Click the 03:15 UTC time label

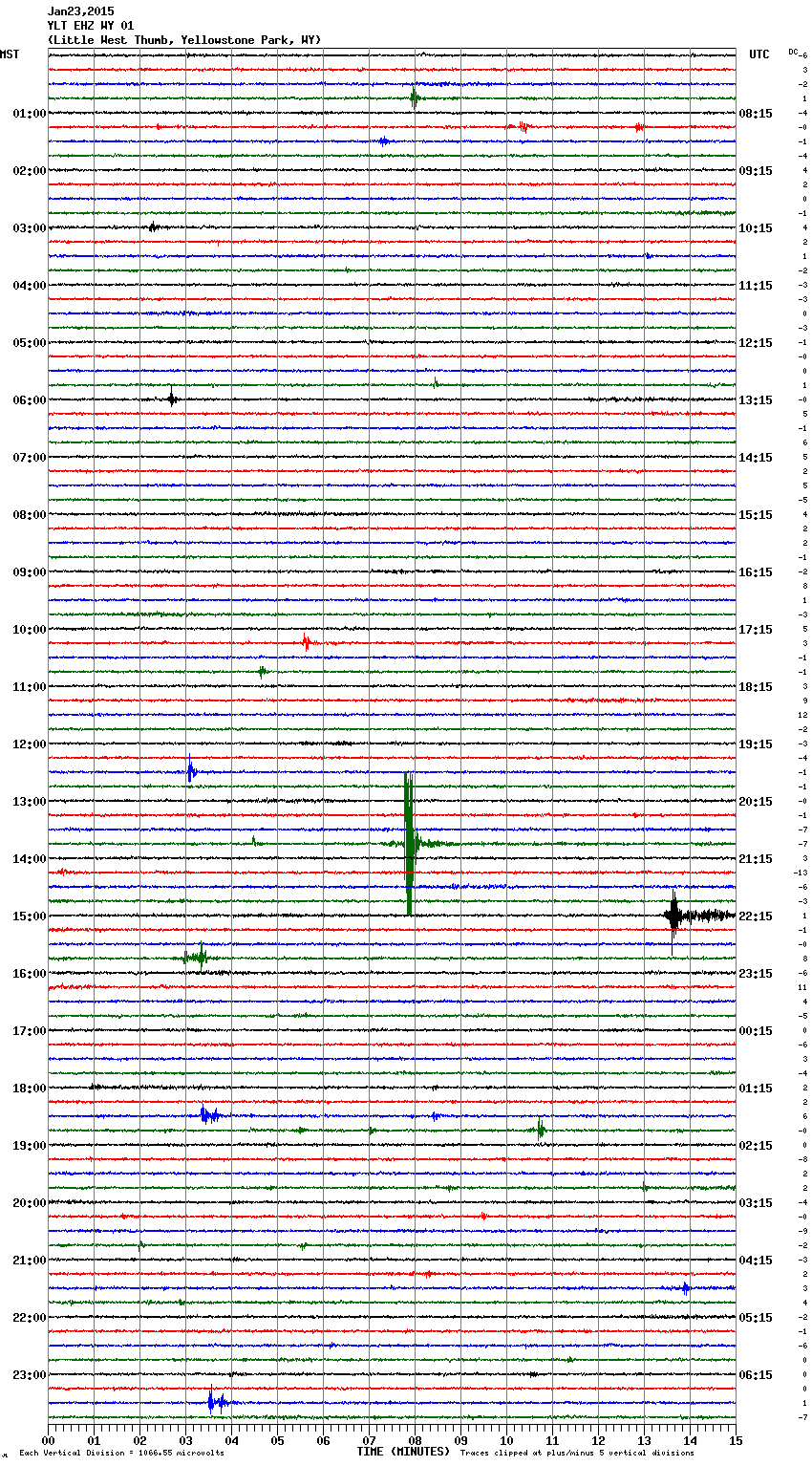tap(756, 1203)
